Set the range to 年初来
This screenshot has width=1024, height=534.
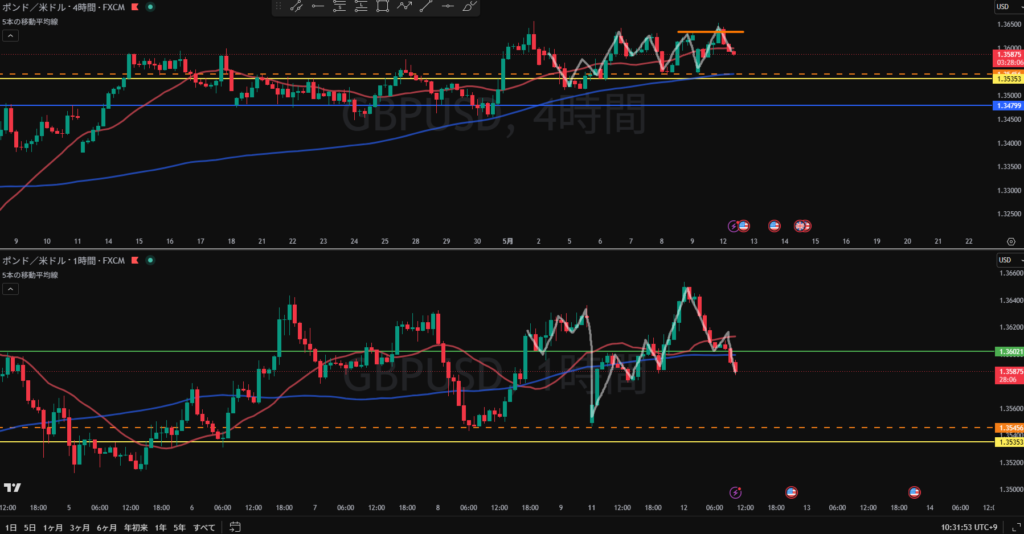pyautogui.click(x=136, y=527)
